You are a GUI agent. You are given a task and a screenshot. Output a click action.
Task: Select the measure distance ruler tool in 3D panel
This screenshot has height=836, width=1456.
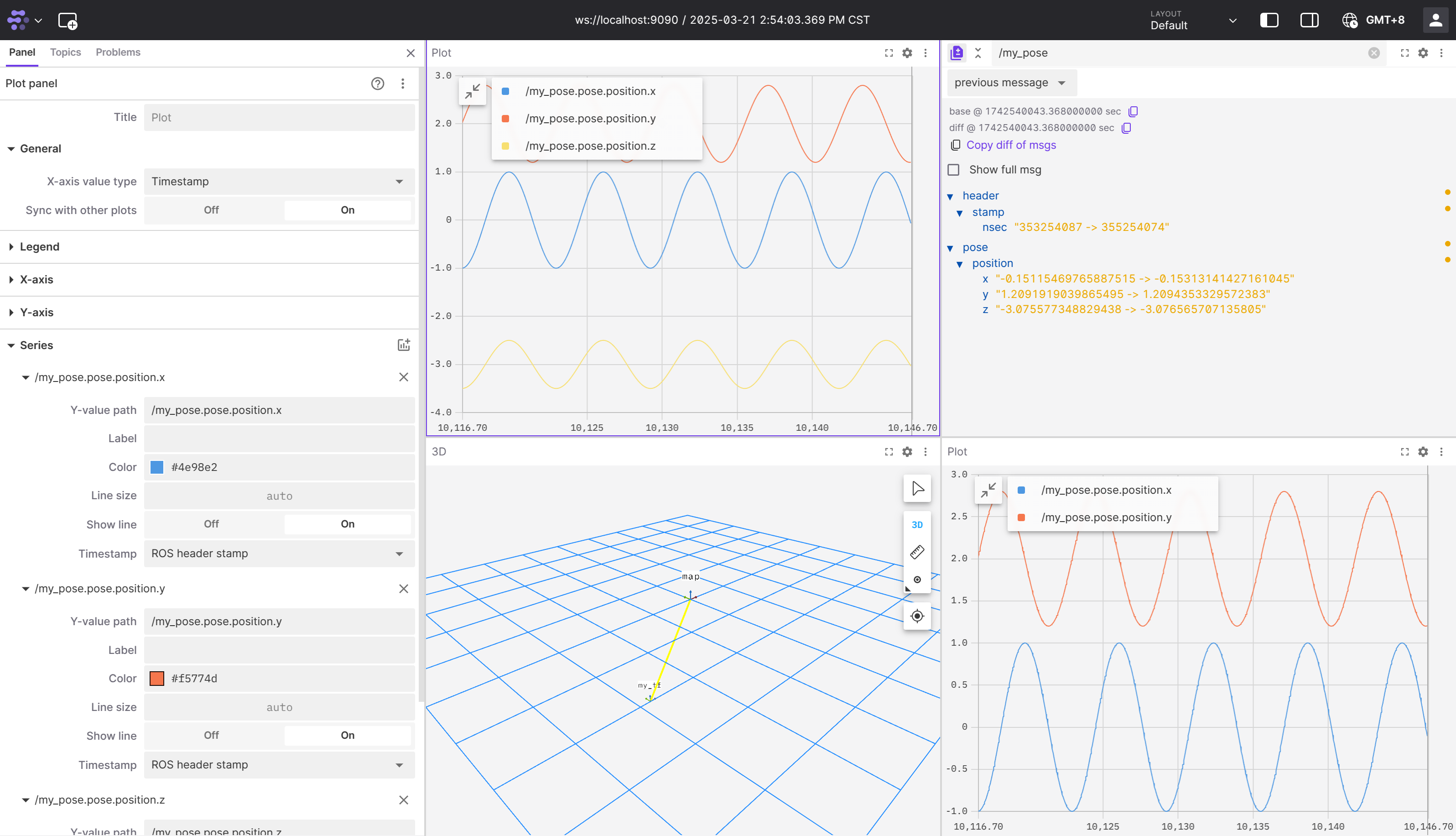(x=916, y=552)
